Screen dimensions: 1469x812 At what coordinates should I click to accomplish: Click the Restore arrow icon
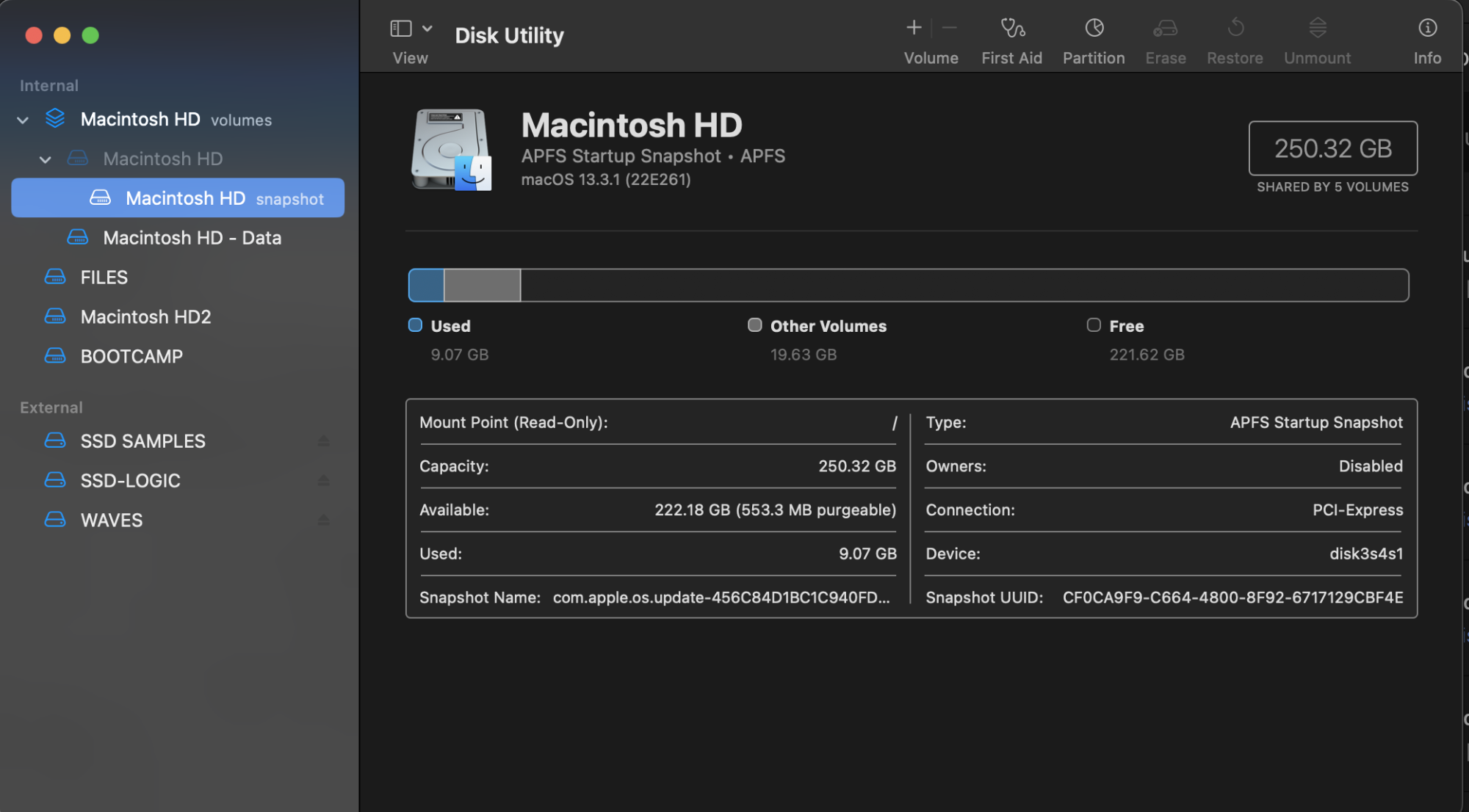click(1235, 29)
